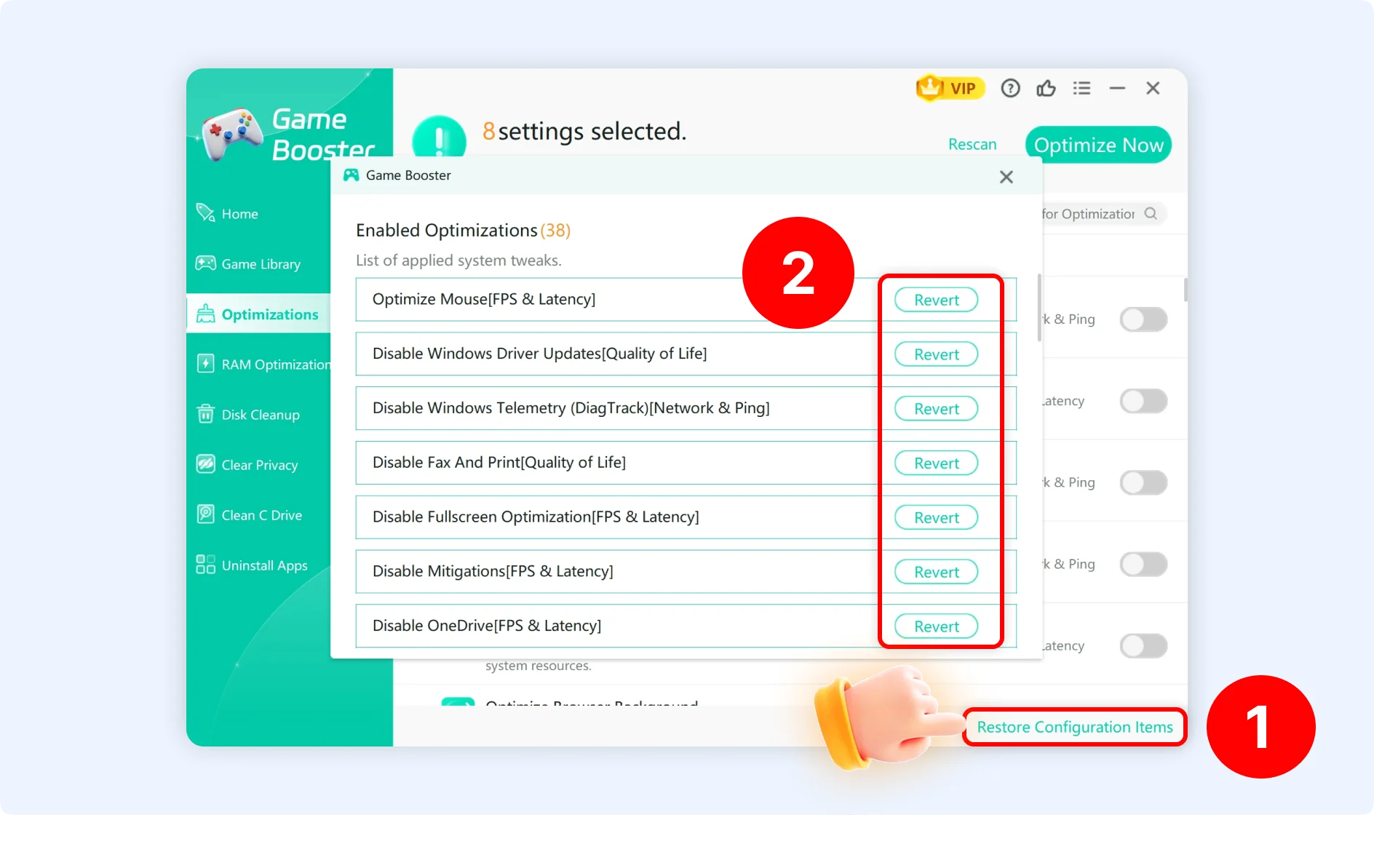Open the Optimizations sidebar tab

[258, 314]
